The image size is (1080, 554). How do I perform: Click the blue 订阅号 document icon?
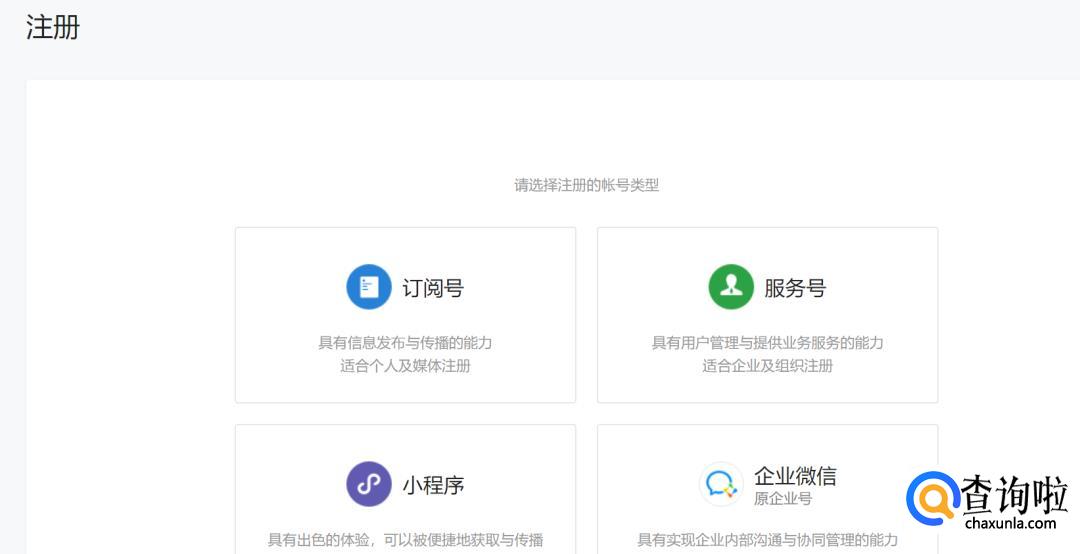(x=368, y=287)
